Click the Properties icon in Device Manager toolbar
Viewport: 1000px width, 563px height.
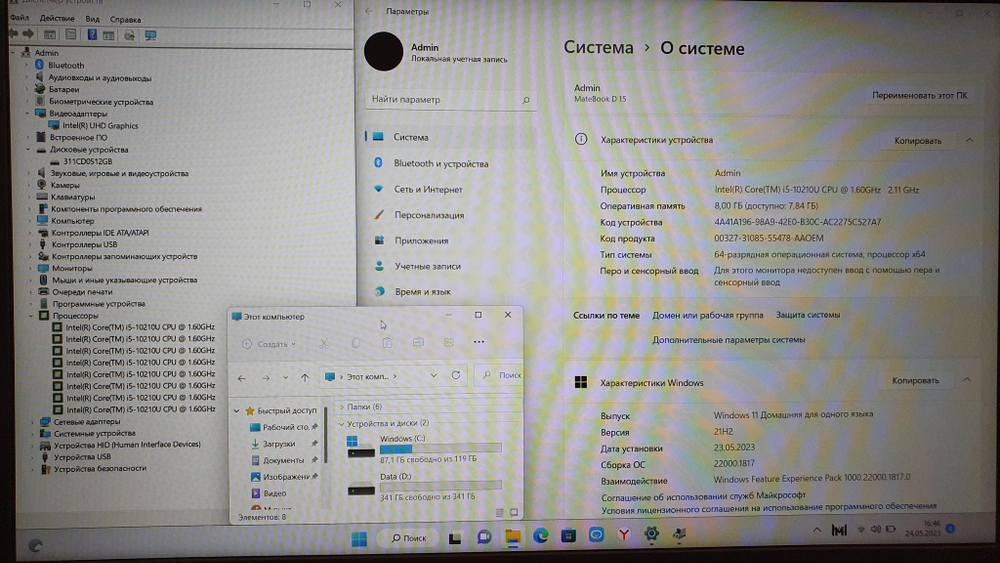pos(71,34)
